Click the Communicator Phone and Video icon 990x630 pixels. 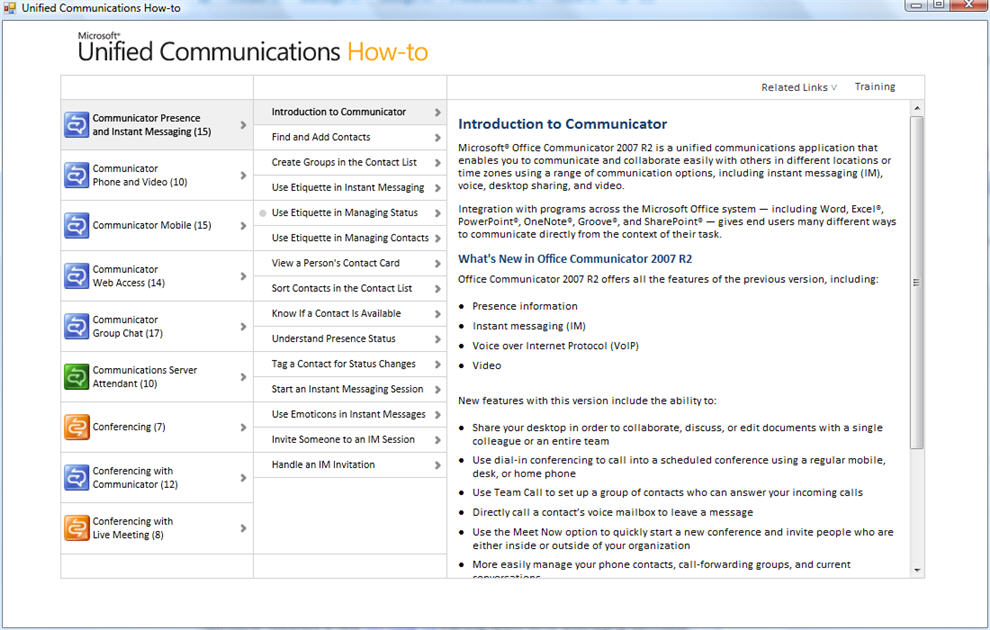point(77,175)
